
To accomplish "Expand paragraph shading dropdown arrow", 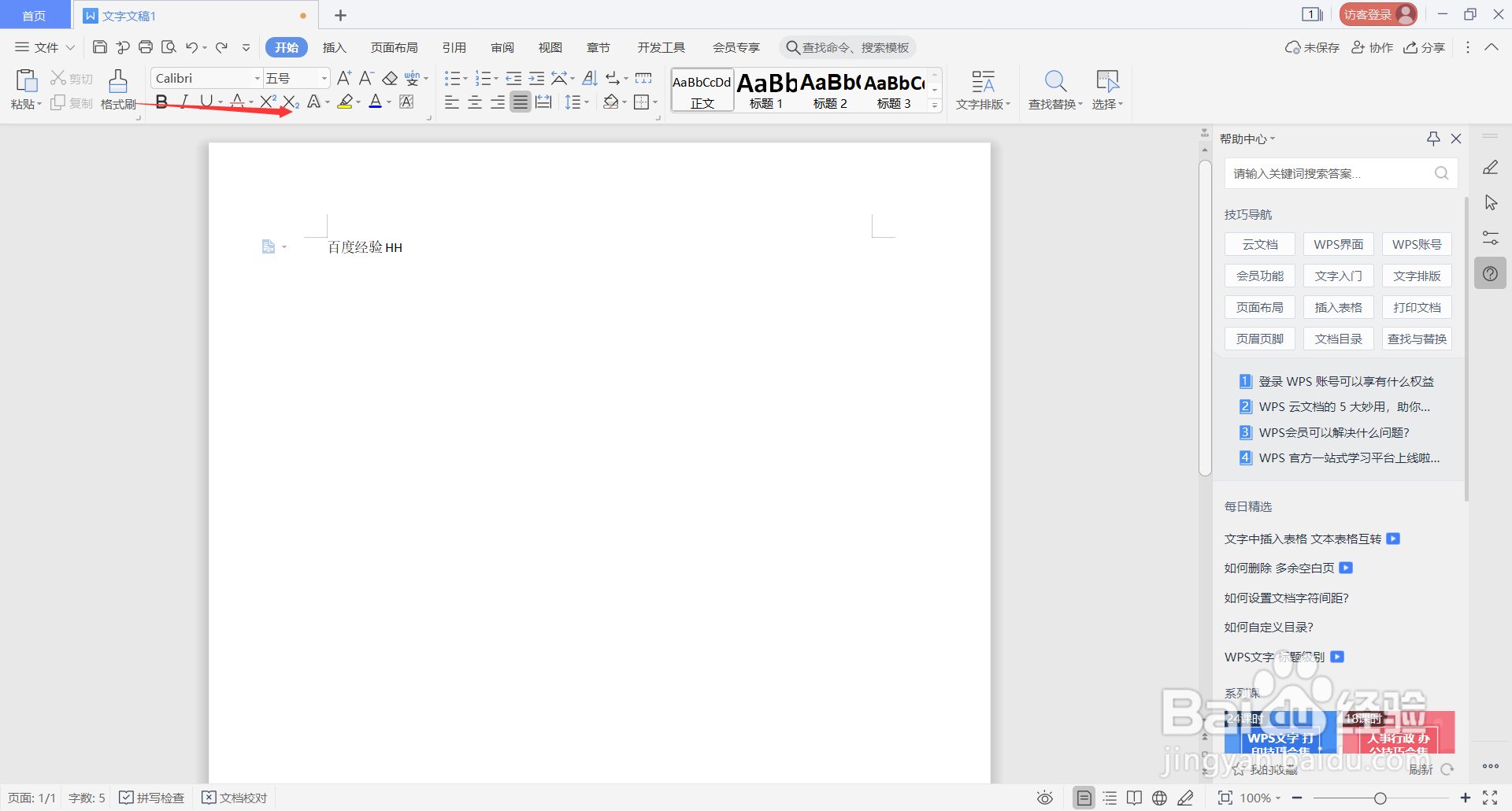I will pos(624,102).
